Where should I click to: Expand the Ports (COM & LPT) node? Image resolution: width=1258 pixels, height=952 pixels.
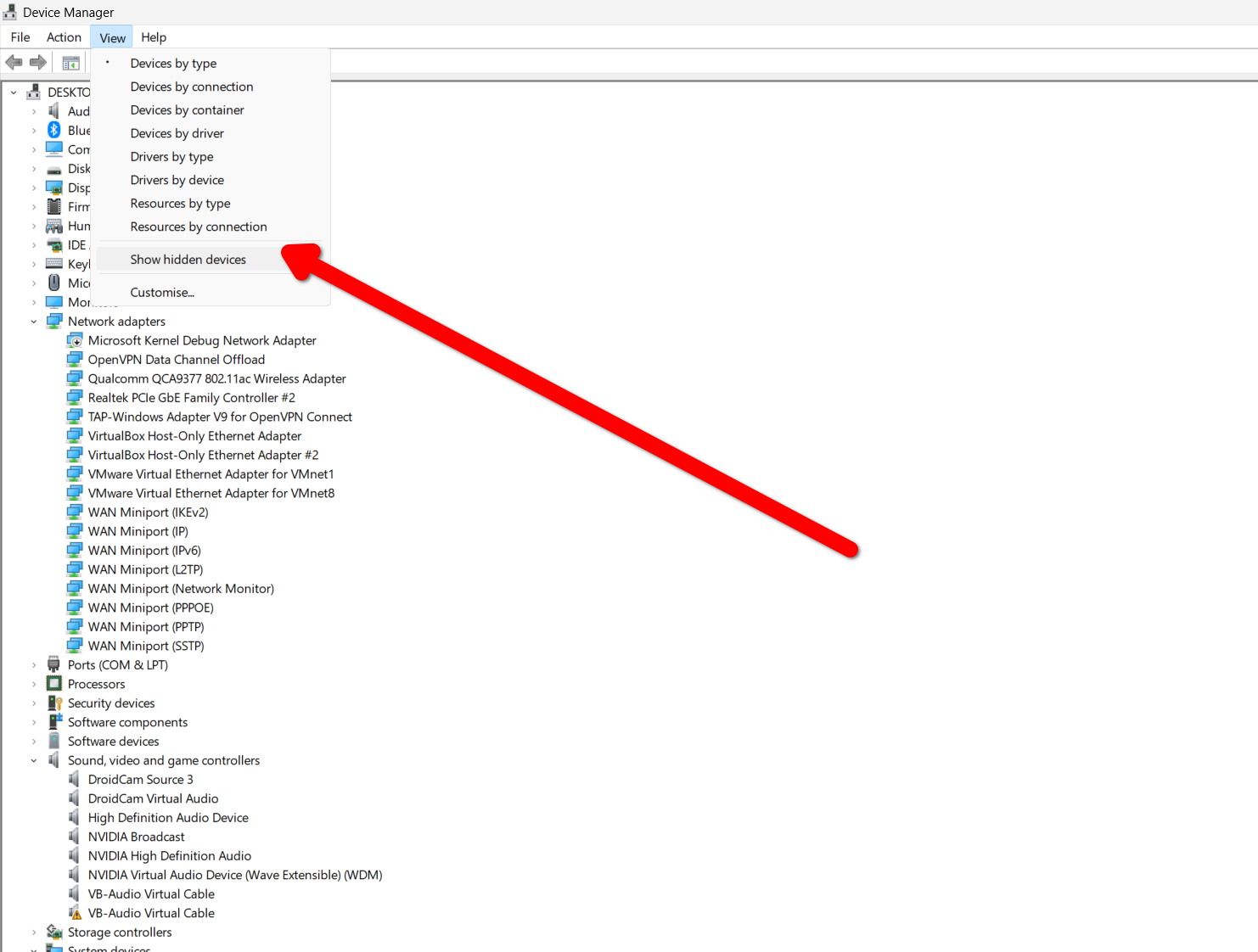[34, 664]
